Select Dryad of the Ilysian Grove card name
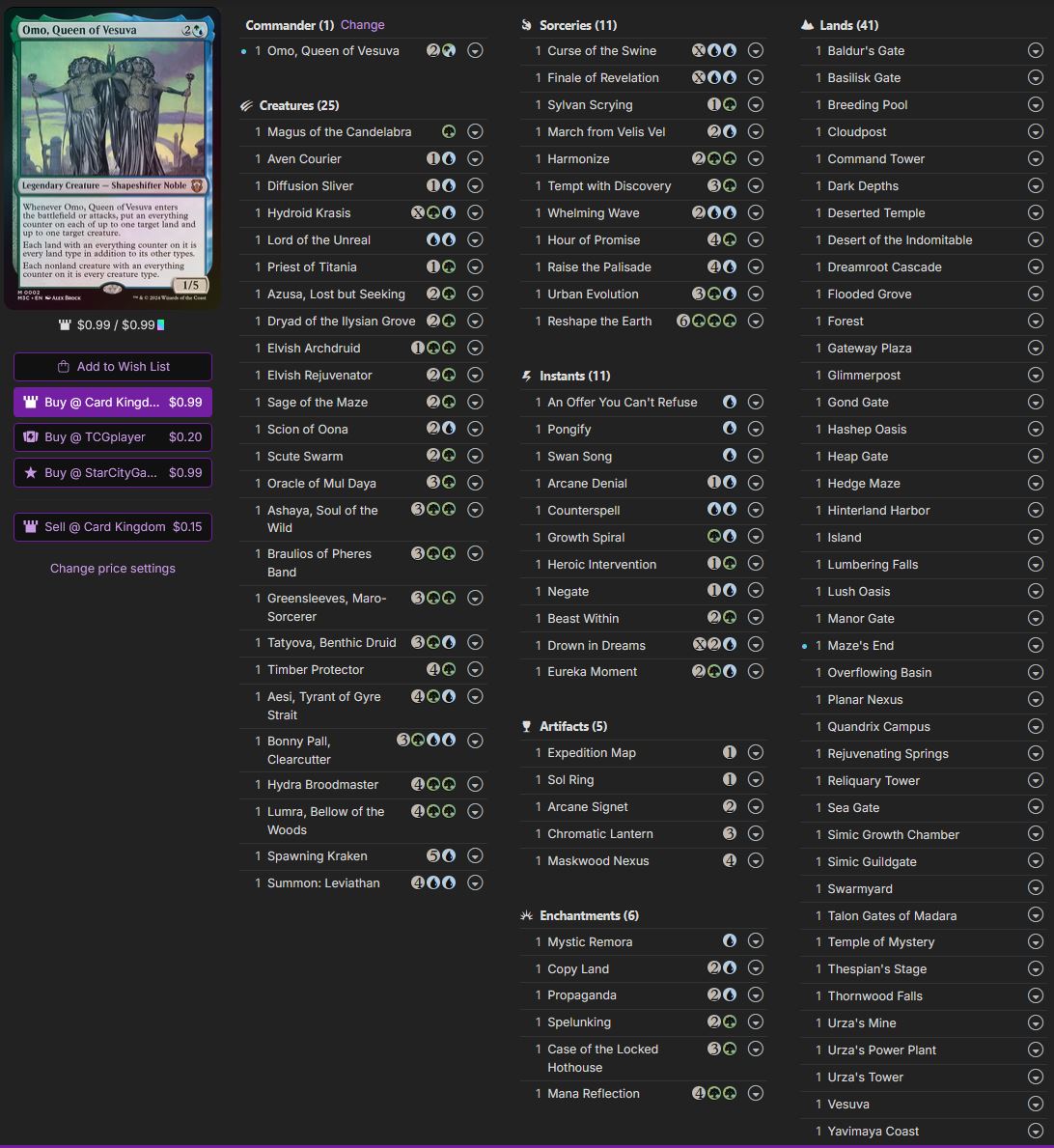 coord(341,321)
